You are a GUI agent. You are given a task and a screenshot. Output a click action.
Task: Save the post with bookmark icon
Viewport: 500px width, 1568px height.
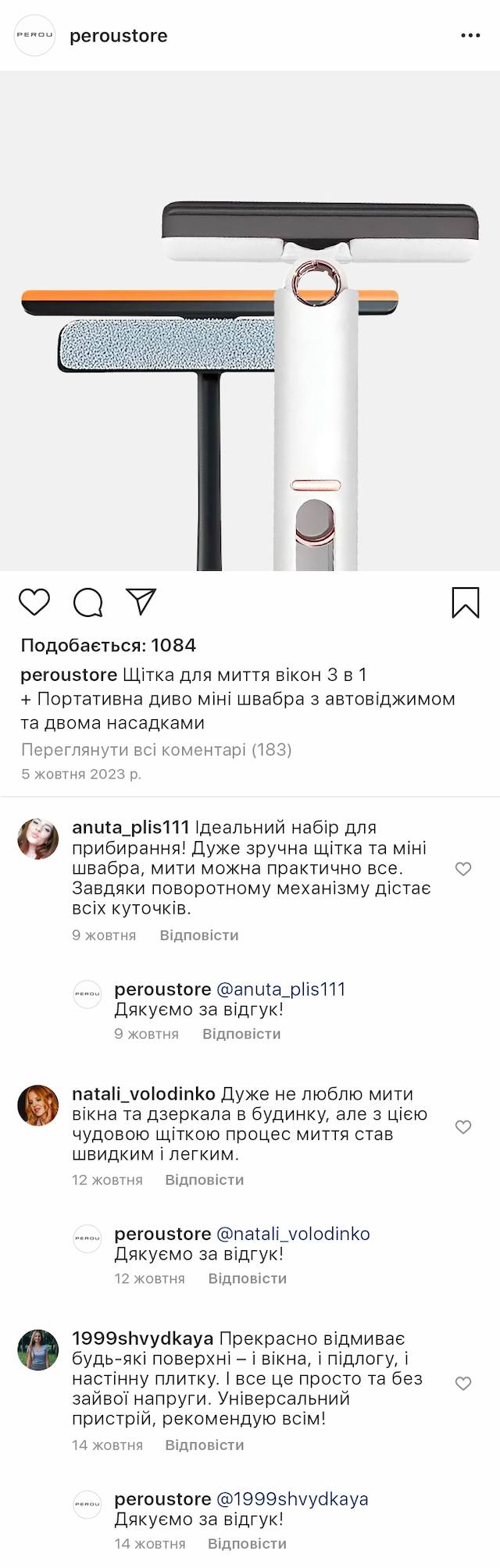tap(466, 603)
